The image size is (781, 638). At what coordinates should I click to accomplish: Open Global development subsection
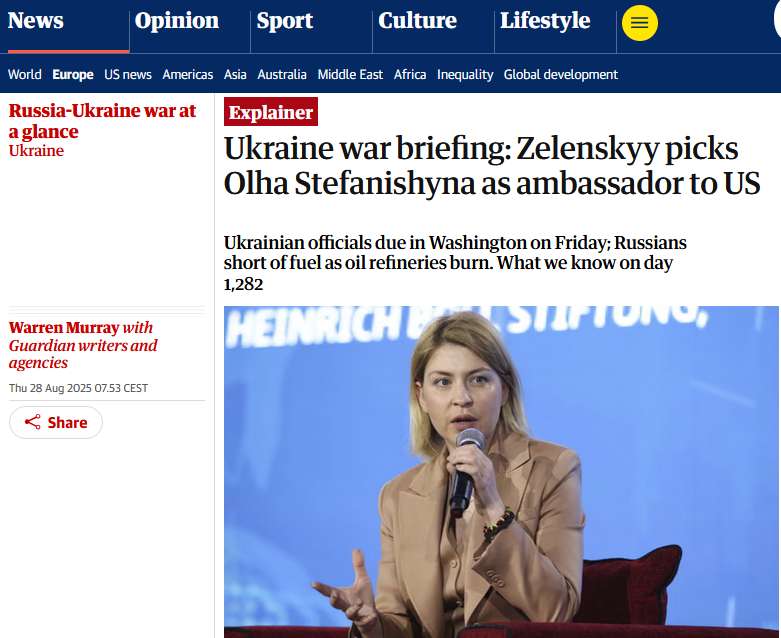561,74
